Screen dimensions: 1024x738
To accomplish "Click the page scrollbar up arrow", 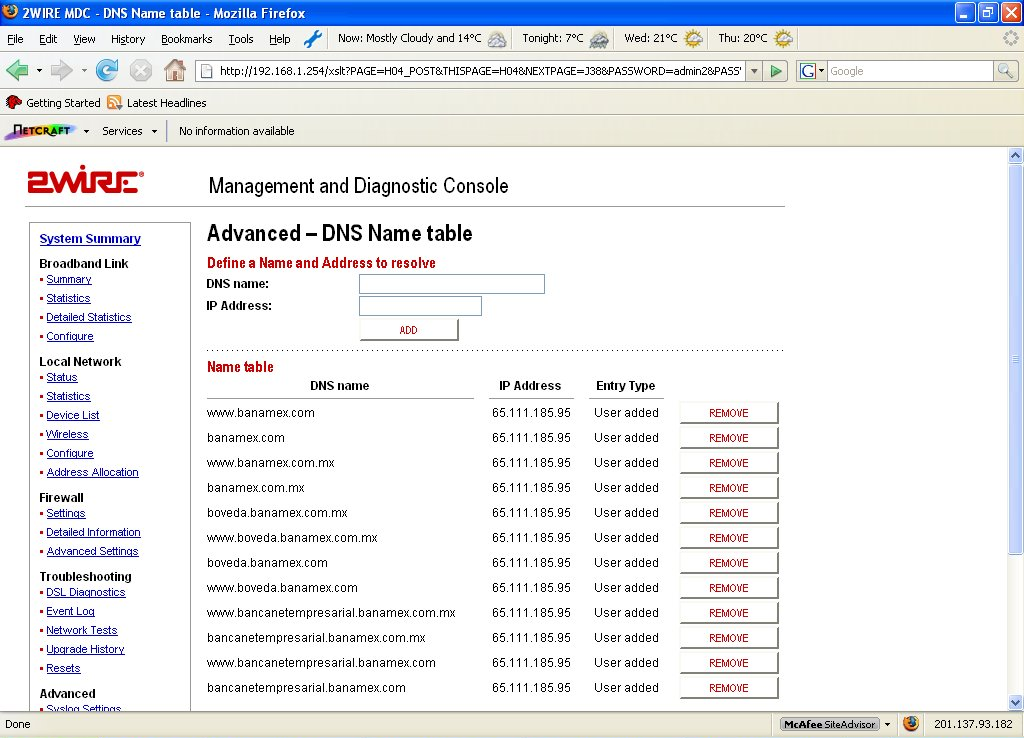I will tap(1015, 155).
